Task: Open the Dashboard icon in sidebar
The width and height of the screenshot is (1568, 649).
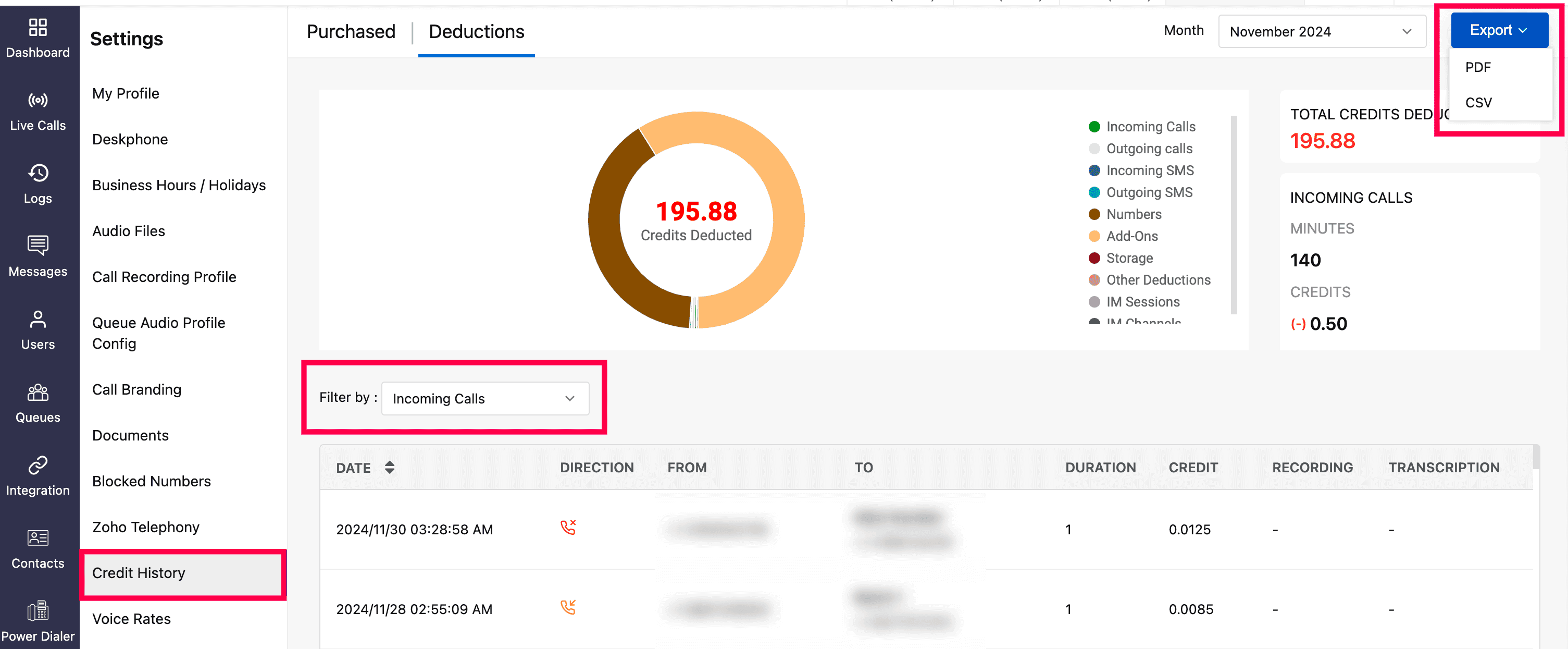Action: pyautogui.click(x=38, y=28)
